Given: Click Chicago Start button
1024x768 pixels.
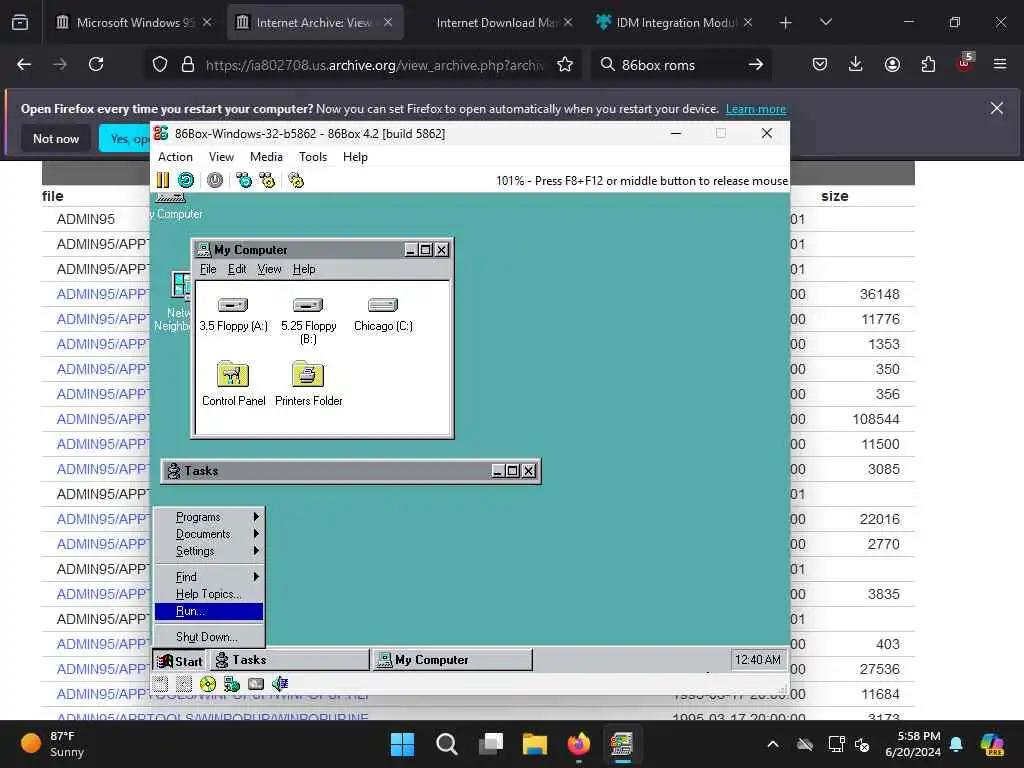Looking at the screenshot, I should 180,661.
